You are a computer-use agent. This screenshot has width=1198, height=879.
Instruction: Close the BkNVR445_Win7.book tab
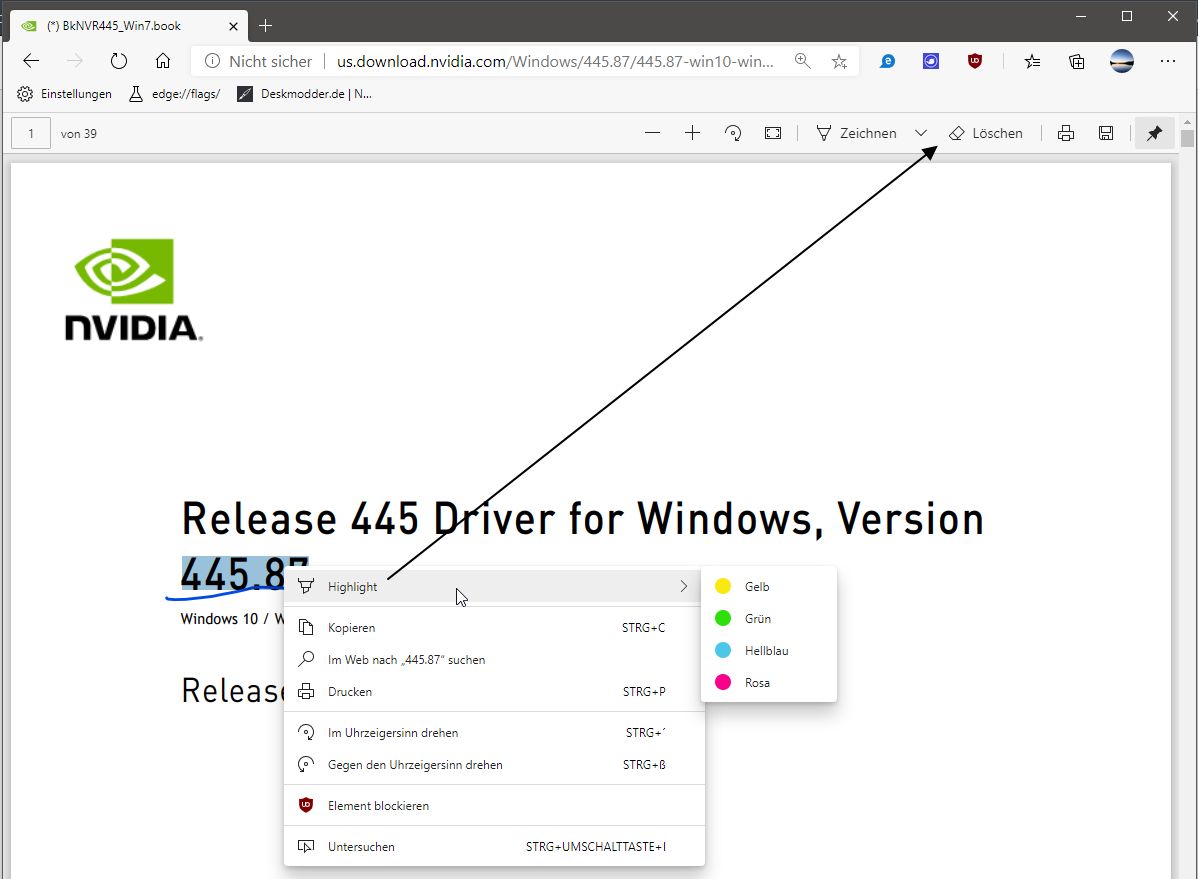233,26
